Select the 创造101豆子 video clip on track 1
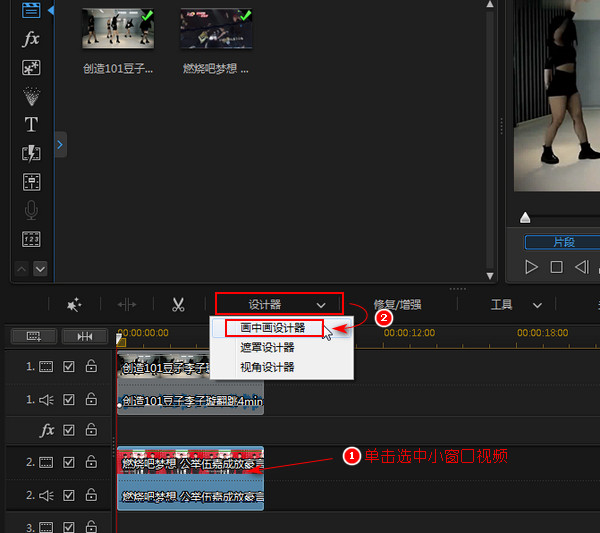The height and width of the screenshot is (533, 600). click(x=164, y=367)
